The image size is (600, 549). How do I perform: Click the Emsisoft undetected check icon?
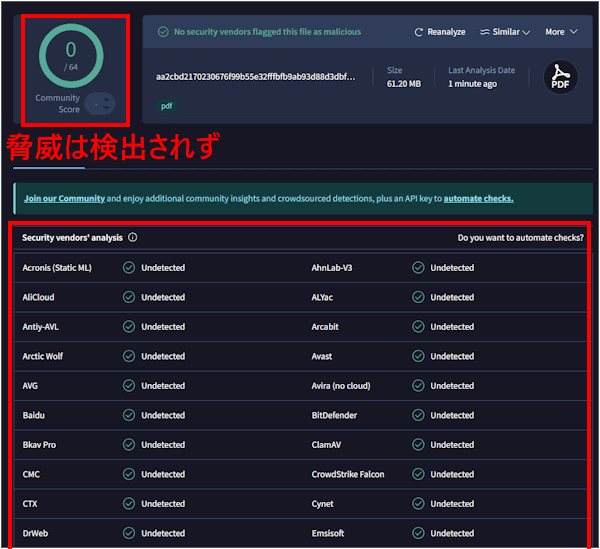[418, 533]
